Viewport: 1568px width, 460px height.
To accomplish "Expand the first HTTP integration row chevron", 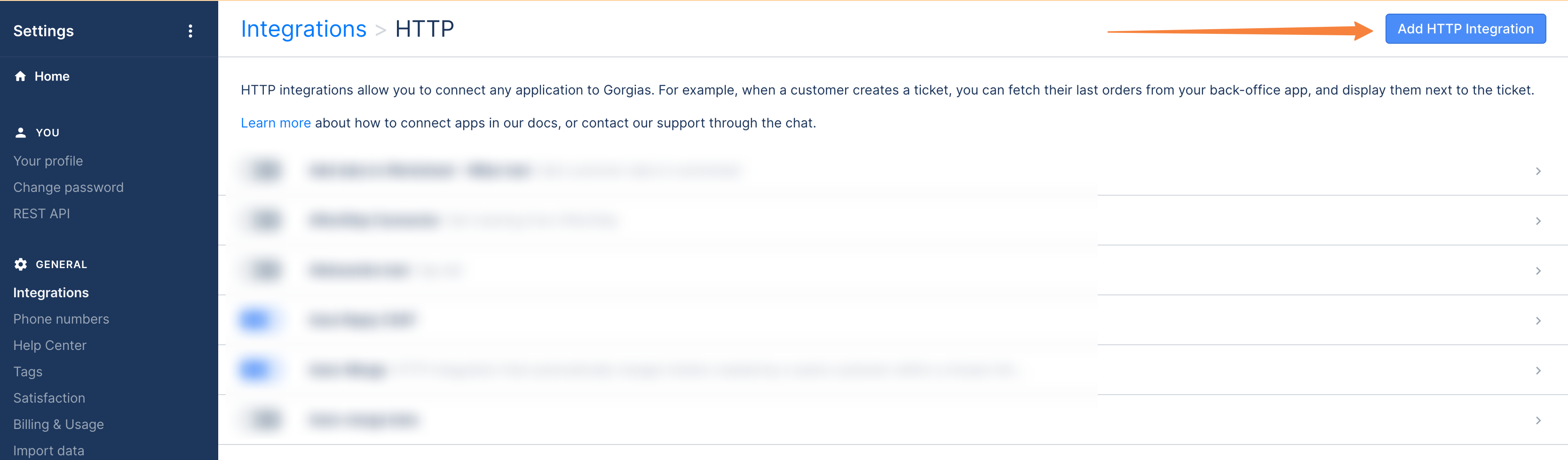I will (1538, 172).
